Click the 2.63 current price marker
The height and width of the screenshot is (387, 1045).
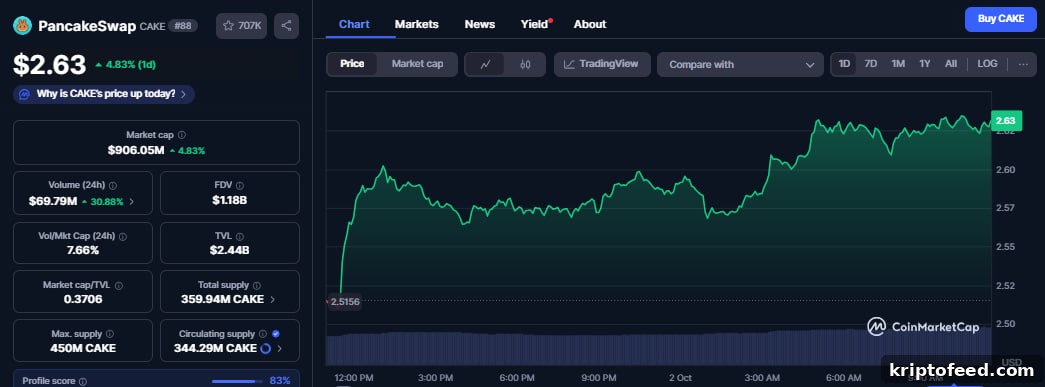click(x=1005, y=121)
